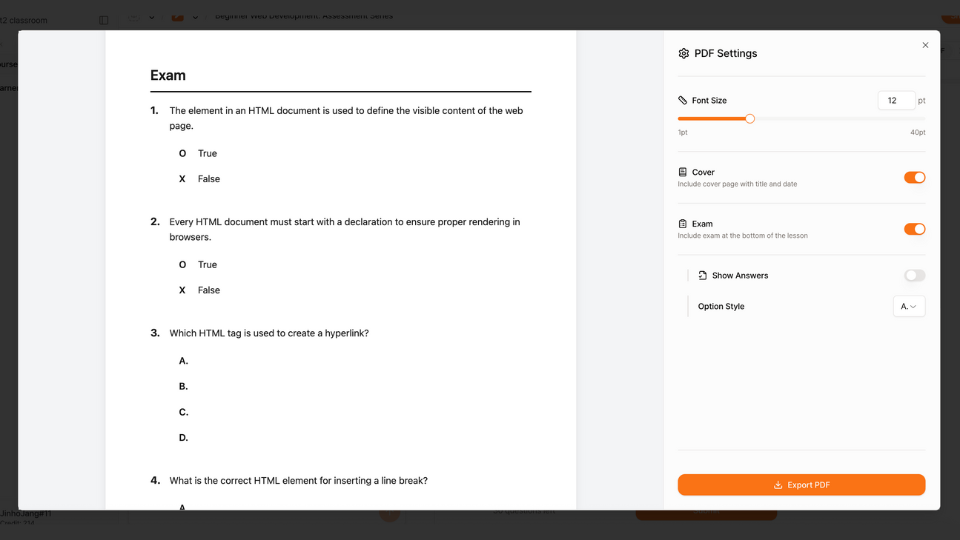Viewport: 960px width, 540px height.
Task: Click the Font Size slider handle
Action: click(x=750, y=119)
